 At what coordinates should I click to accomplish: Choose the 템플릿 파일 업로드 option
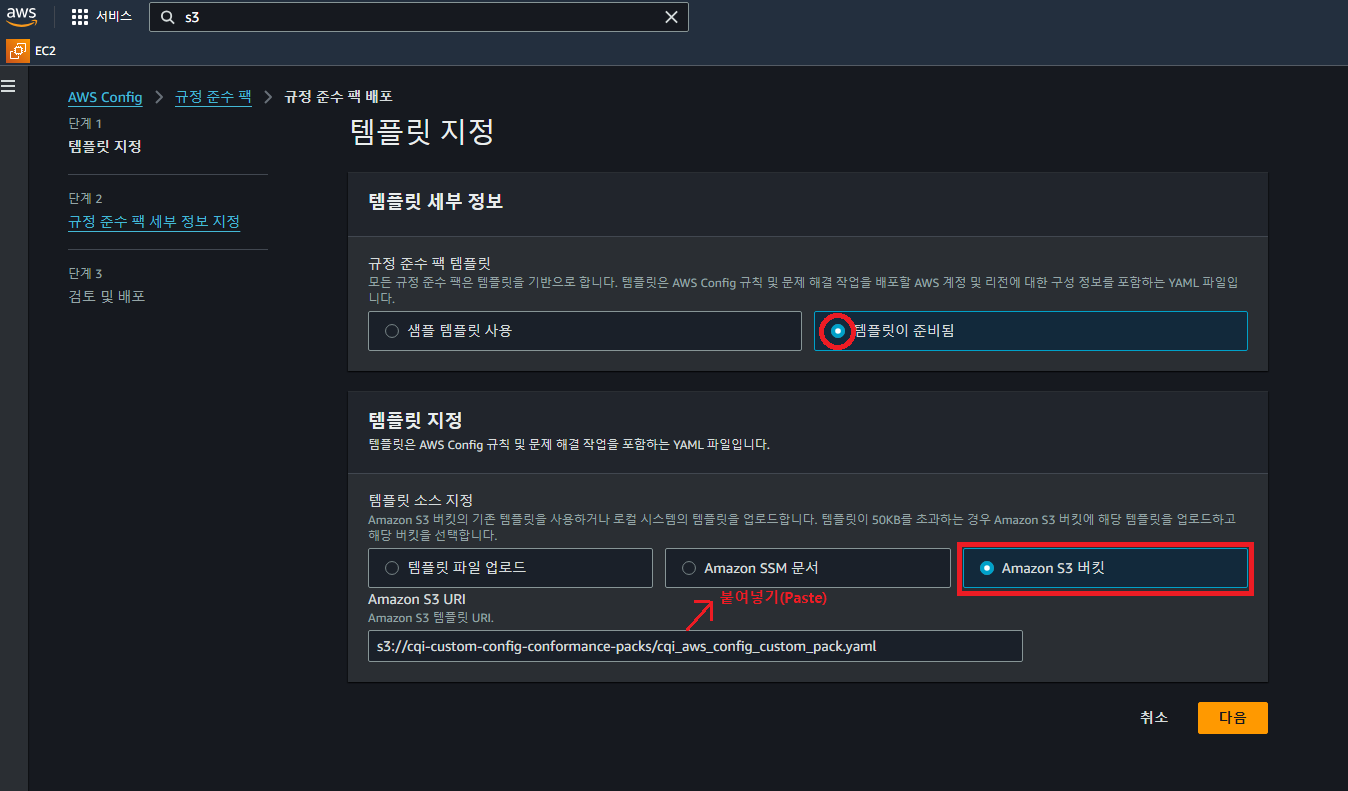click(x=391, y=567)
